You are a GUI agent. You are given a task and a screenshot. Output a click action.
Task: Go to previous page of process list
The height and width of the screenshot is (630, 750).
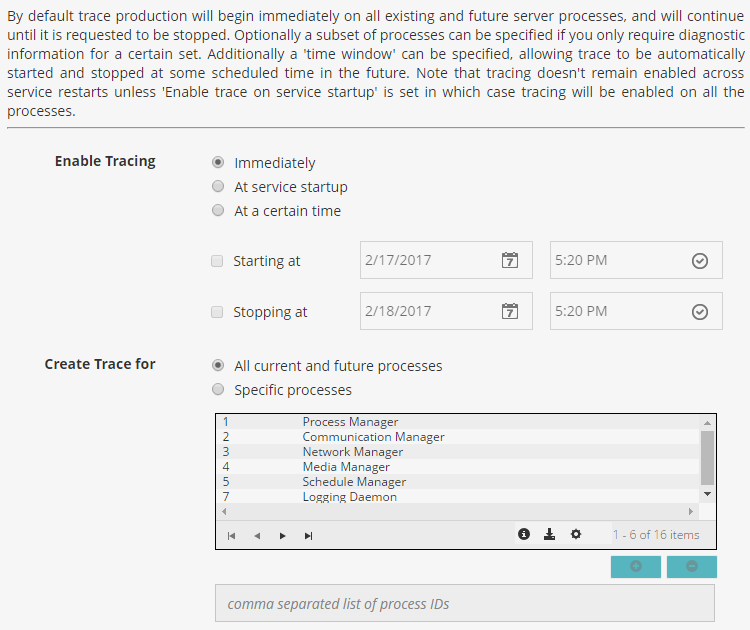point(257,536)
